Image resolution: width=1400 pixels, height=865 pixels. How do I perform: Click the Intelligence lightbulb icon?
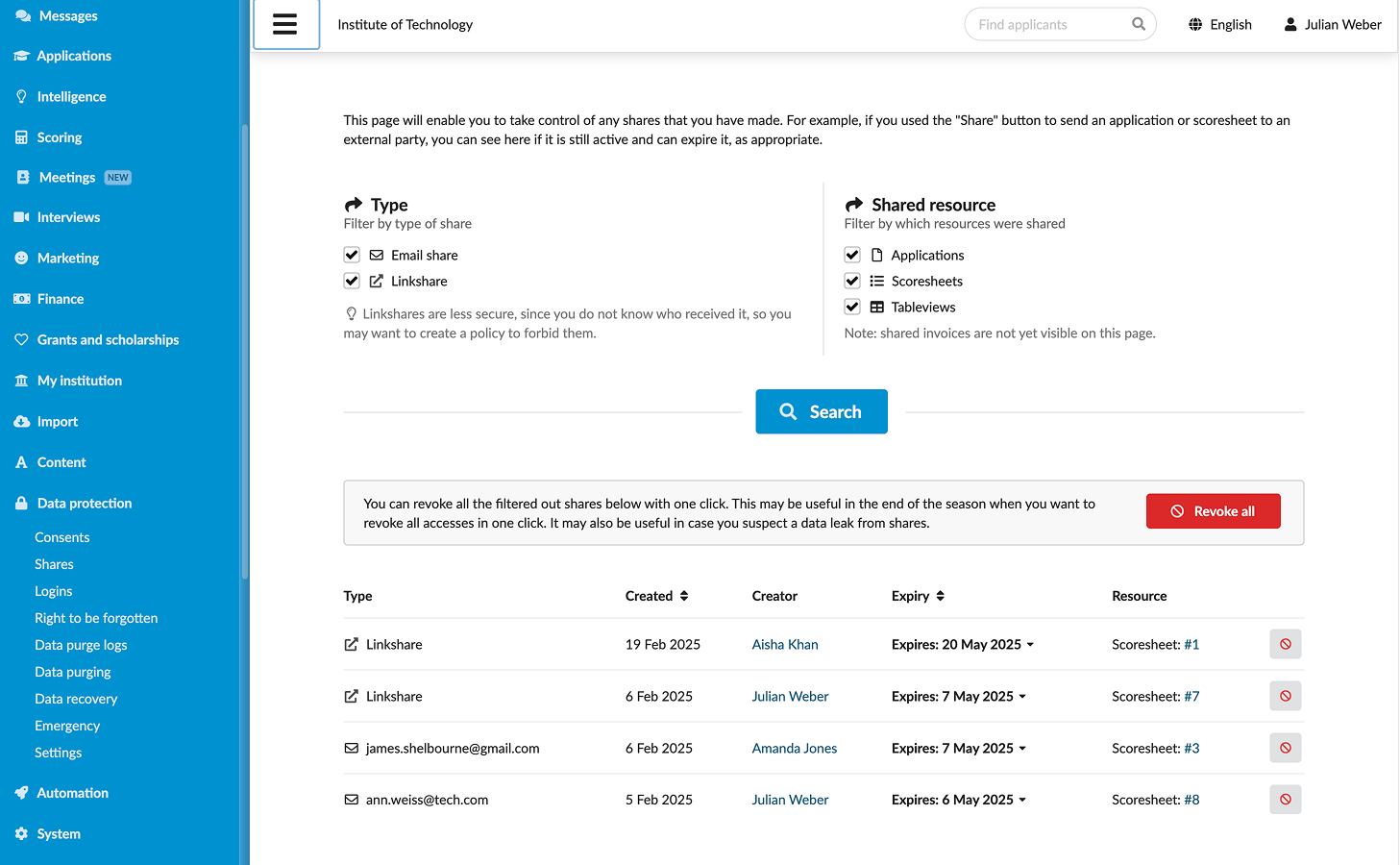(22, 97)
